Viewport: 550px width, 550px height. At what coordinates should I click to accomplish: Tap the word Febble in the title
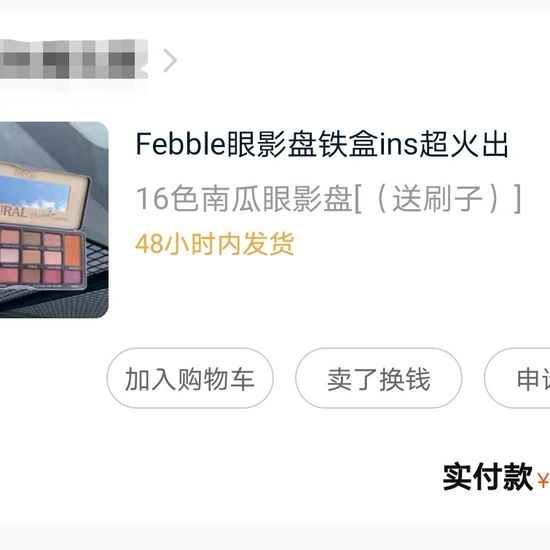(x=180, y=144)
